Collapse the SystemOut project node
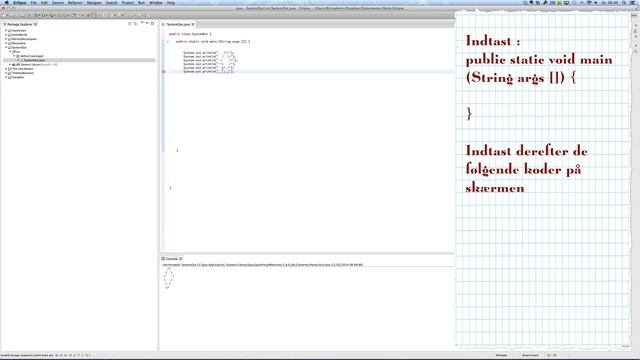Screen dimensions: 640x360 (x=6, y=47)
